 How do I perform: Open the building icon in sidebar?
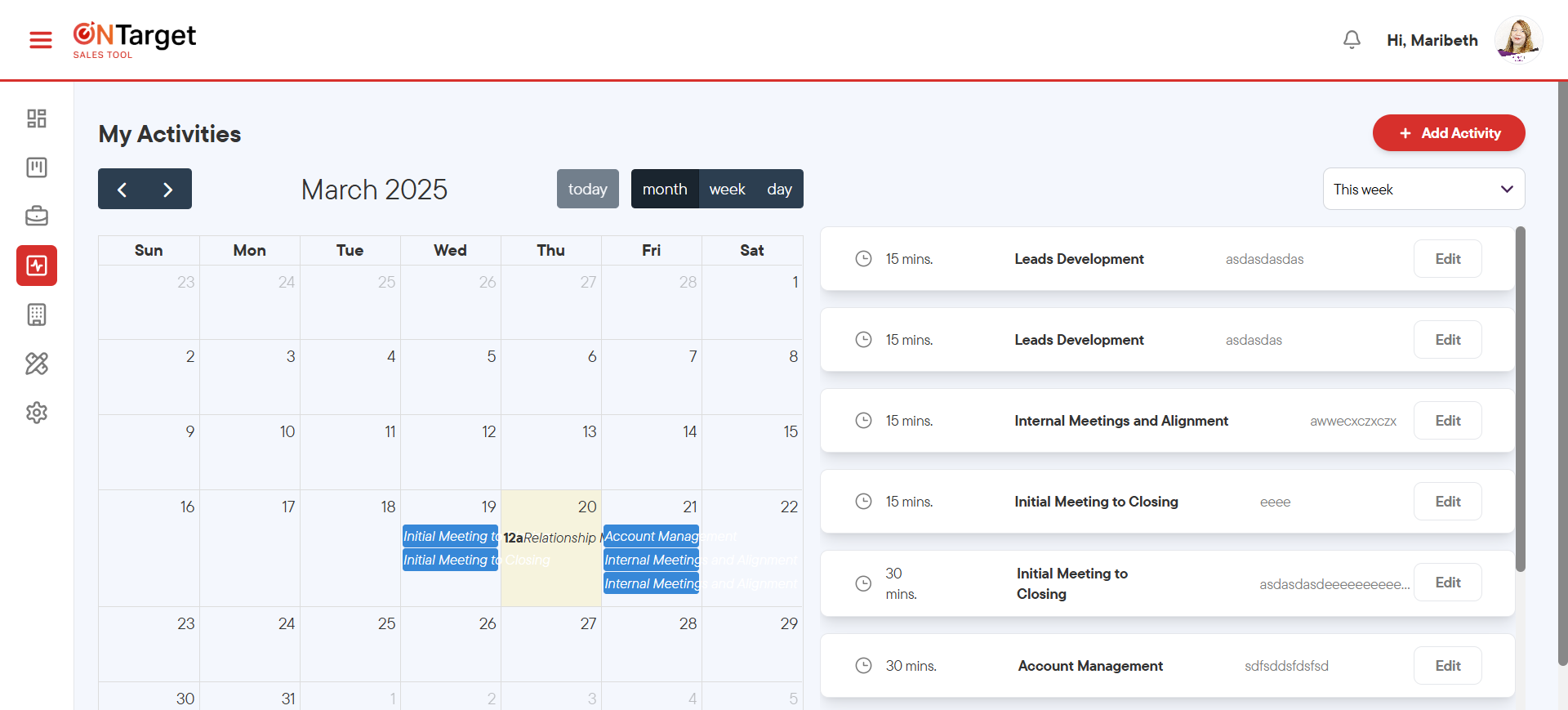(x=37, y=315)
